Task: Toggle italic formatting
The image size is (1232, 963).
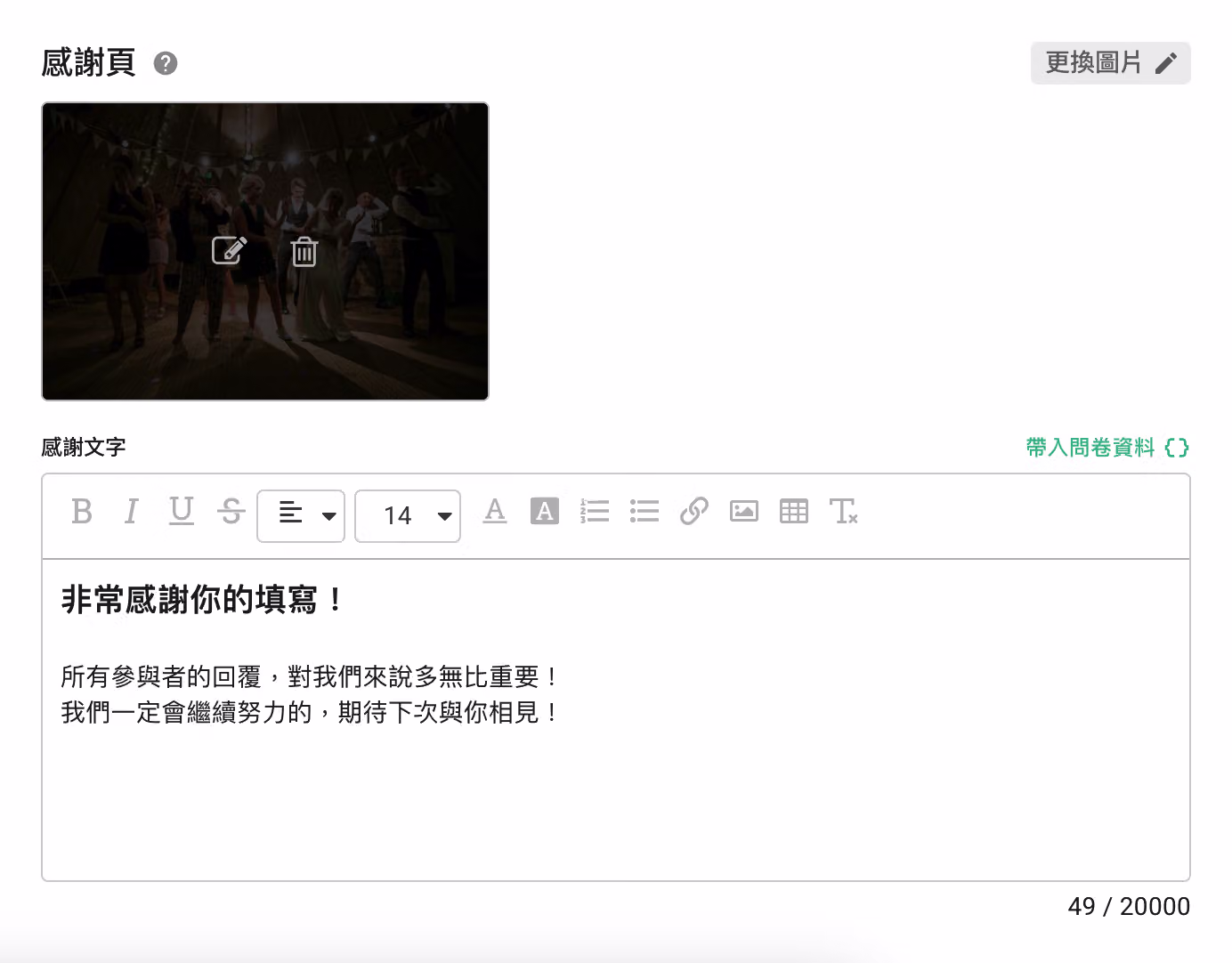Action: 132,512
